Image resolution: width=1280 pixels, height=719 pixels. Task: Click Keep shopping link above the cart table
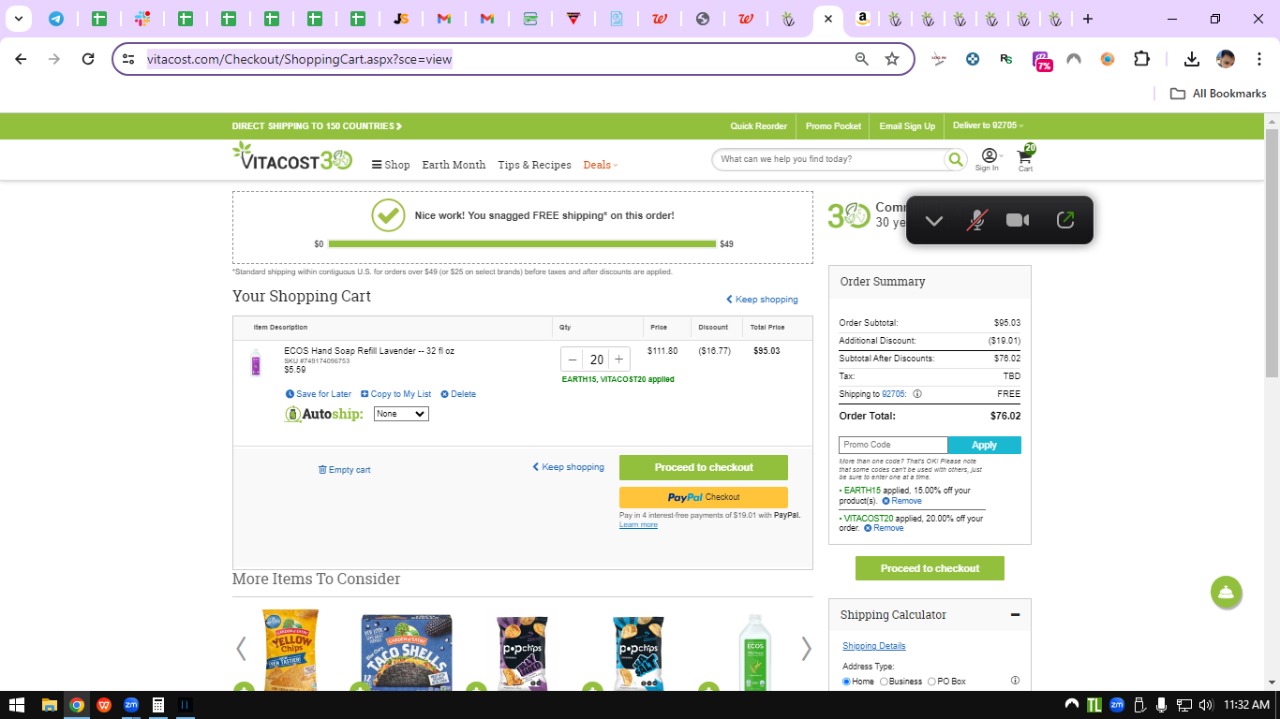(x=762, y=299)
